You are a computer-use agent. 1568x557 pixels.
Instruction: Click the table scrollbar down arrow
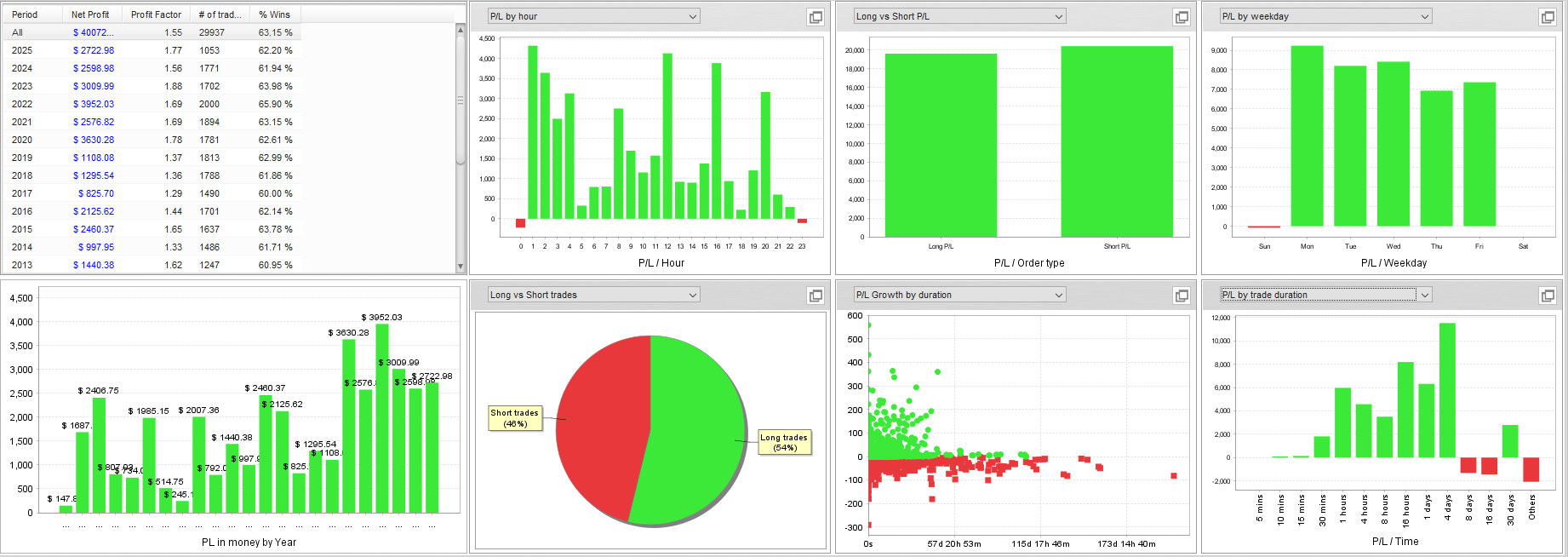coord(461,267)
